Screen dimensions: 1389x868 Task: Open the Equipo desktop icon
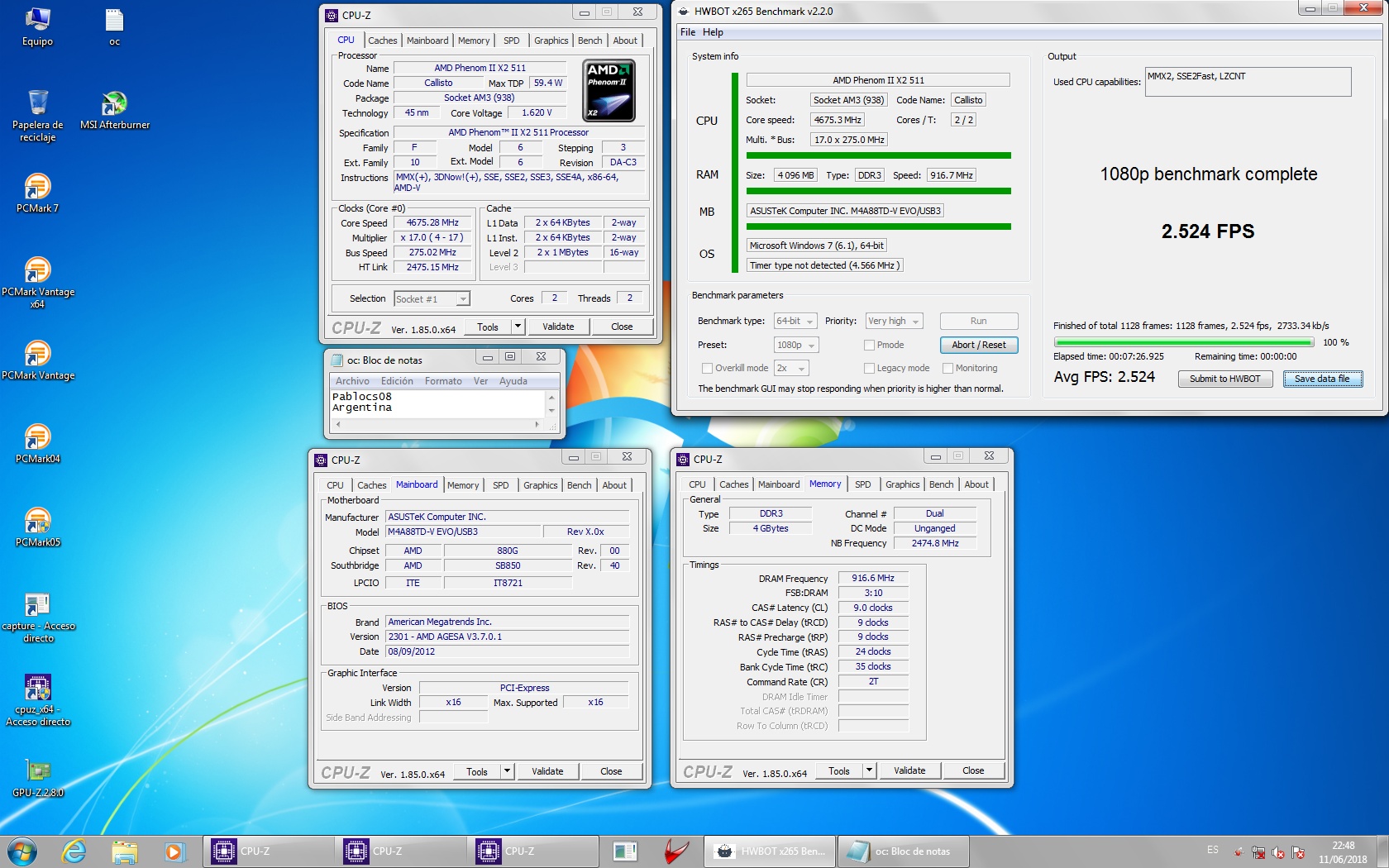click(37, 27)
